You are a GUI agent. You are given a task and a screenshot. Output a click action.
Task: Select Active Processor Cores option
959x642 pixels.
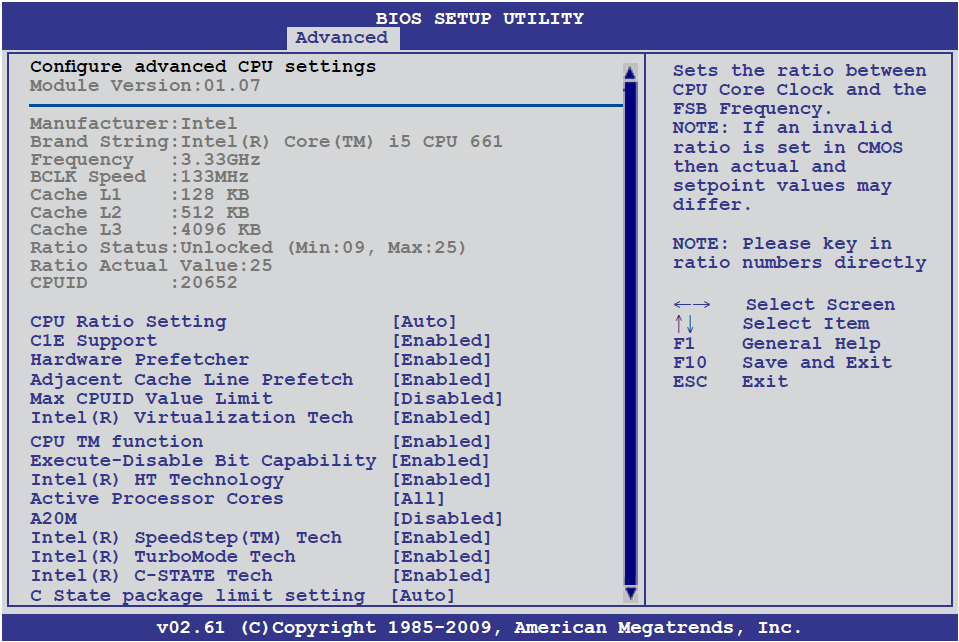(157, 499)
